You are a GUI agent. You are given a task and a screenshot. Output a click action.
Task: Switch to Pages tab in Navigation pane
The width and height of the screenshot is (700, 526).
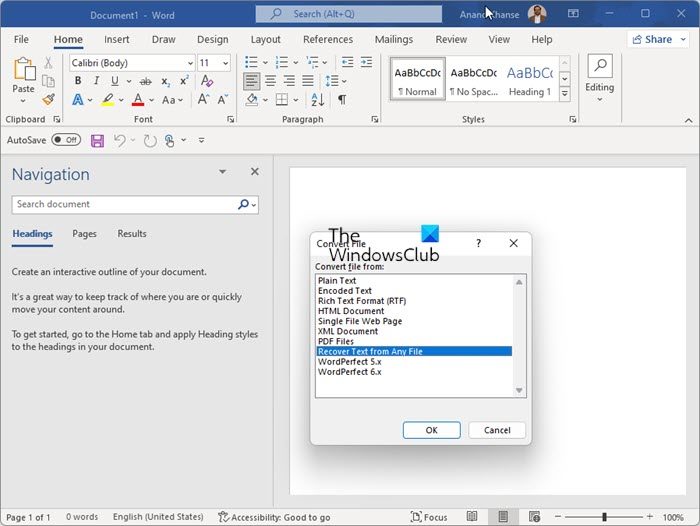click(x=84, y=234)
